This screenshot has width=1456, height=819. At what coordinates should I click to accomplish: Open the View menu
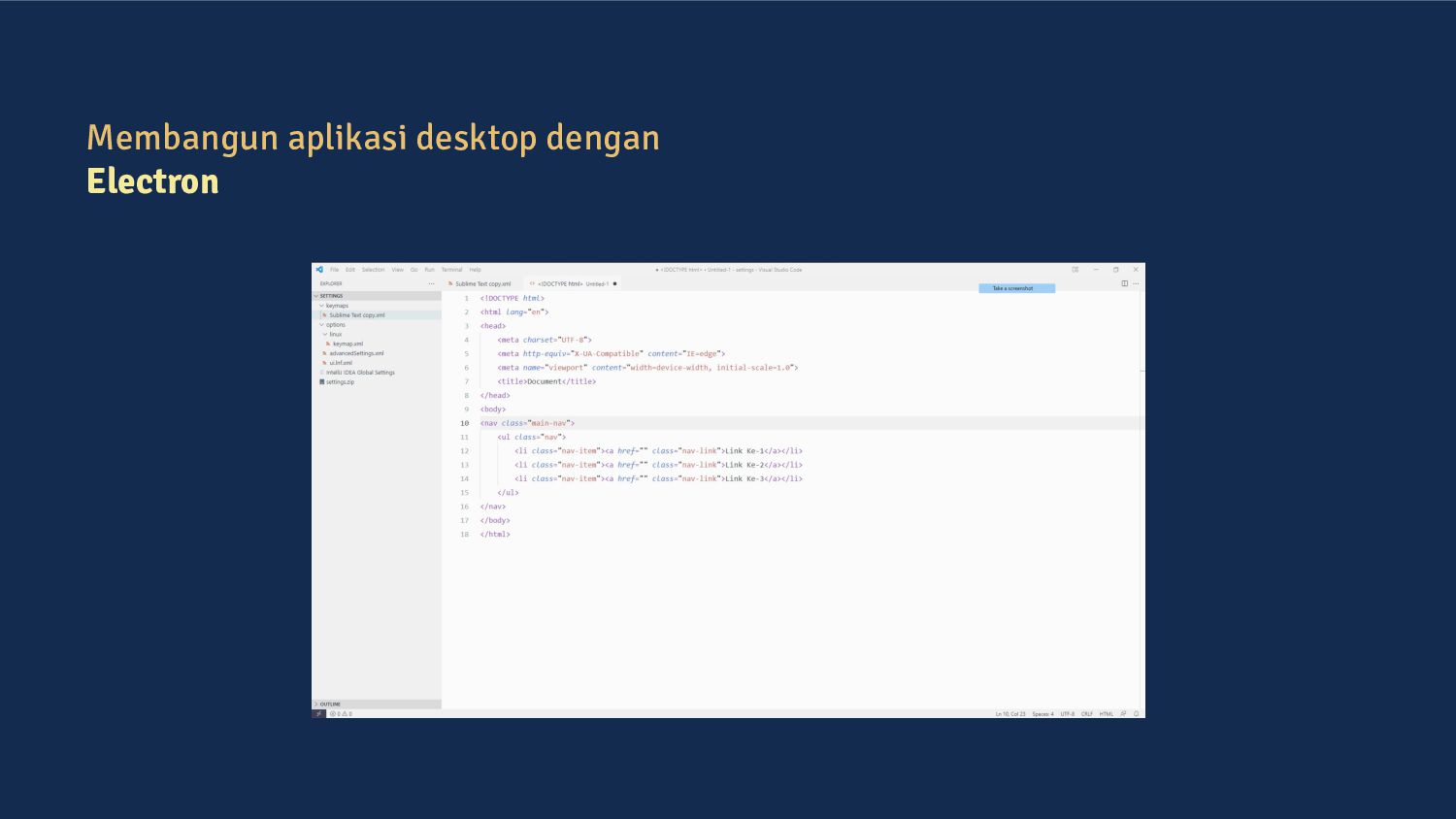[x=398, y=270]
